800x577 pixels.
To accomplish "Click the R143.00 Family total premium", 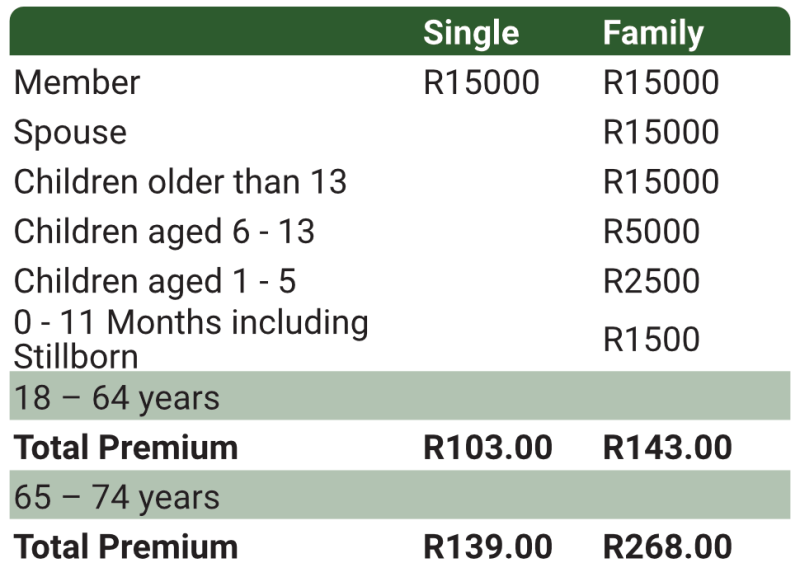I will pos(668,447).
